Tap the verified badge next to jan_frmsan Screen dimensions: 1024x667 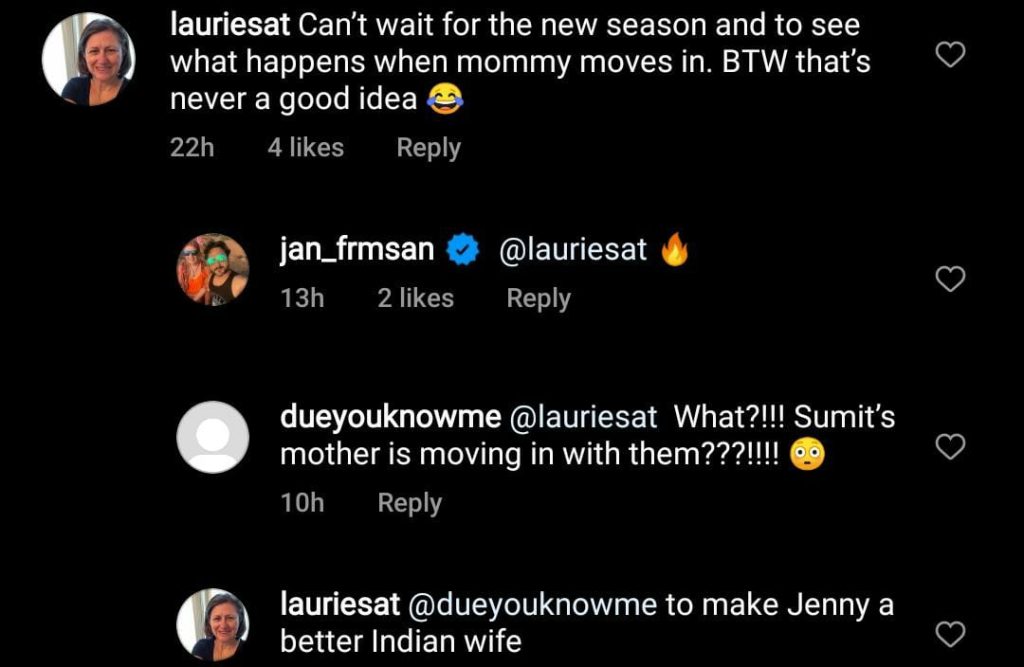pyautogui.click(x=462, y=250)
